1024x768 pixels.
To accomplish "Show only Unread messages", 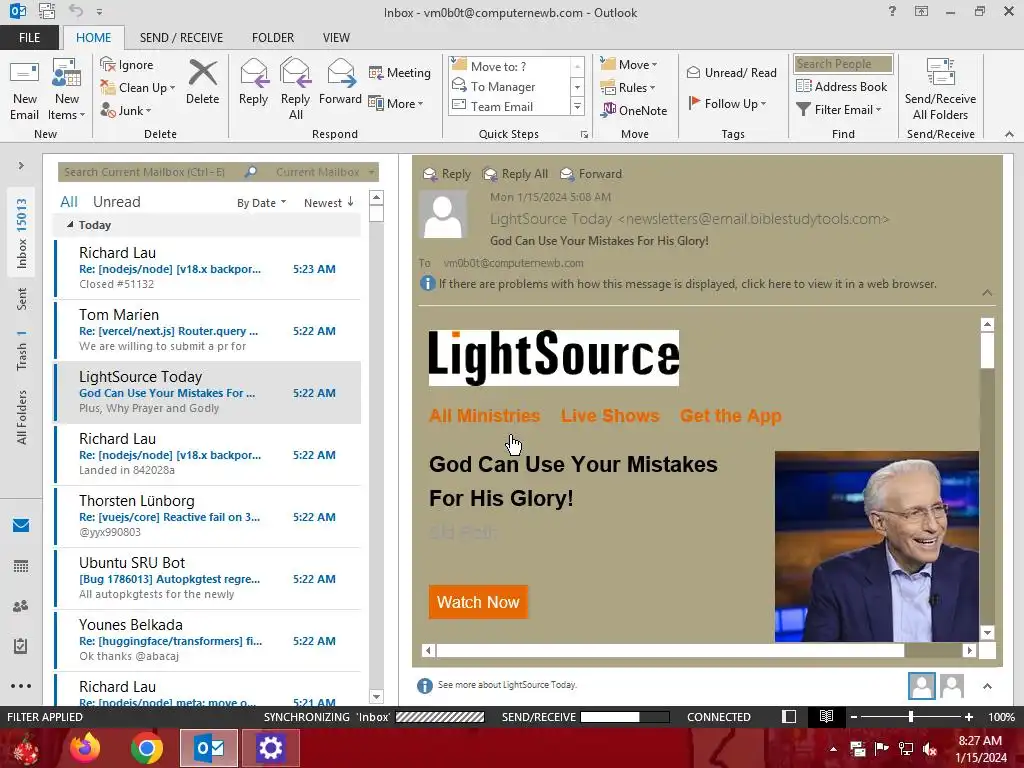I will [116, 202].
